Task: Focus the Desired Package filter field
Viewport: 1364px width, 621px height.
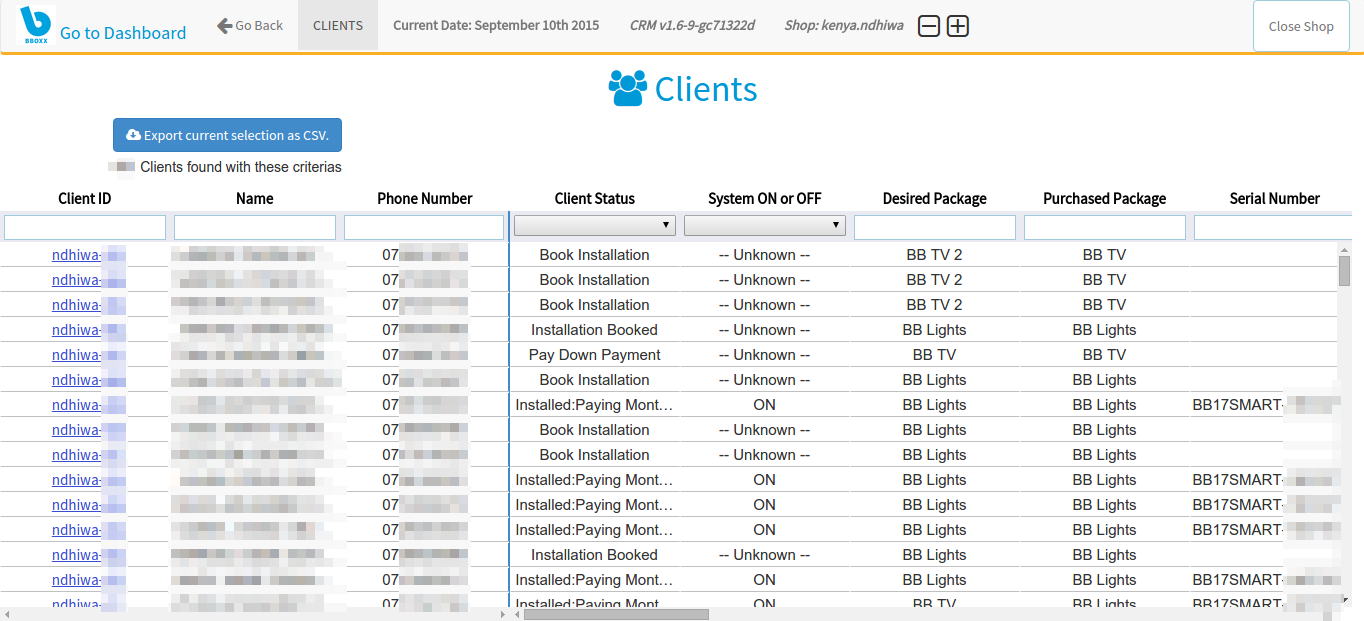Action: (935, 227)
